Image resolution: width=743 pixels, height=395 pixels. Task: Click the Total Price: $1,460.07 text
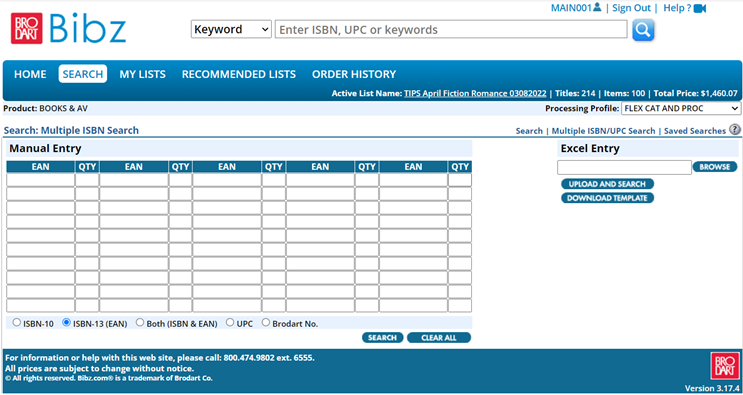pyautogui.click(x=696, y=93)
